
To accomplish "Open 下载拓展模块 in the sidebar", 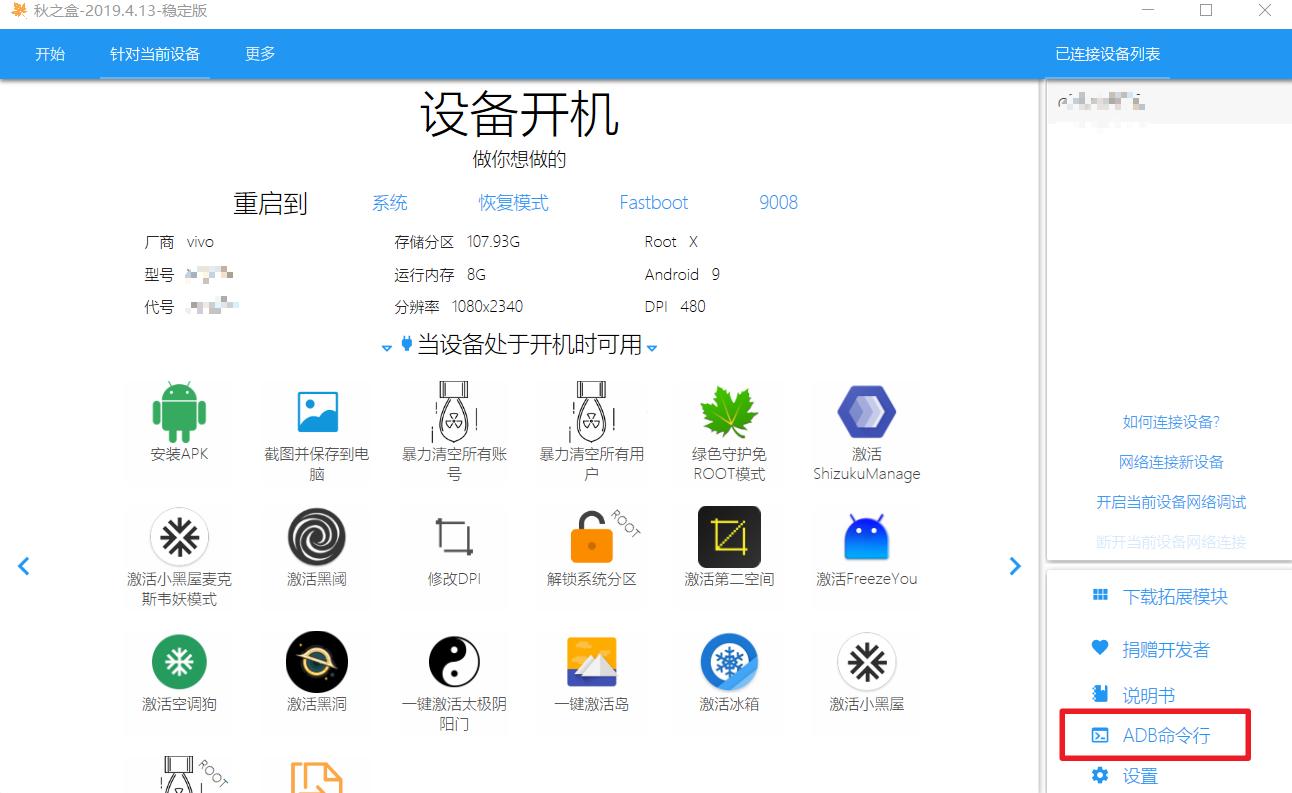I will point(1175,596).
